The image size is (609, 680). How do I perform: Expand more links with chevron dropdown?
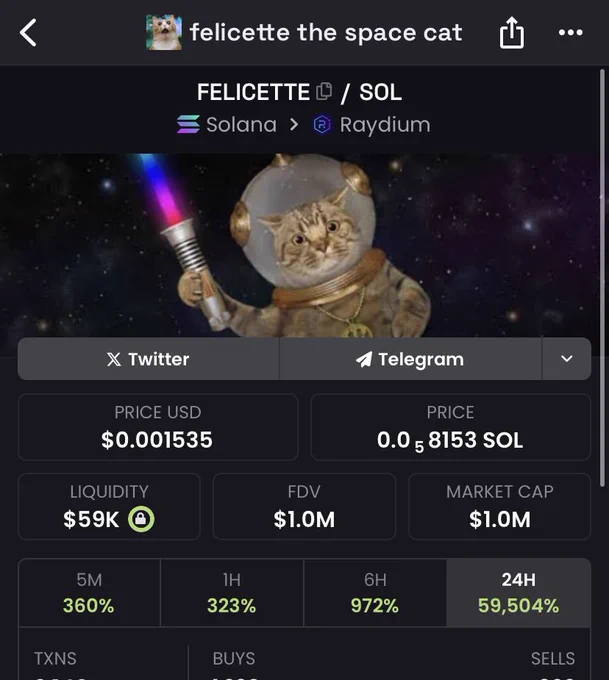point(566,359)
